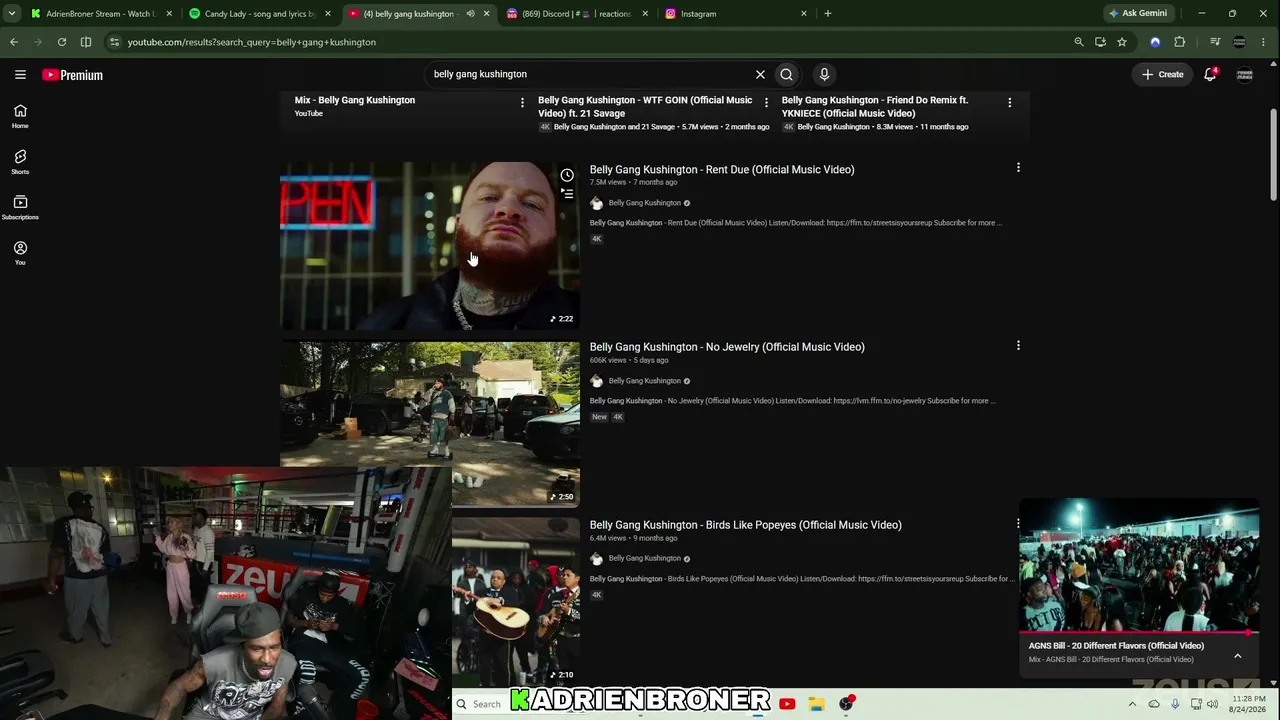Focus the YouTube search box
The width and height of the screenshot is (1280, 720).
590,74
